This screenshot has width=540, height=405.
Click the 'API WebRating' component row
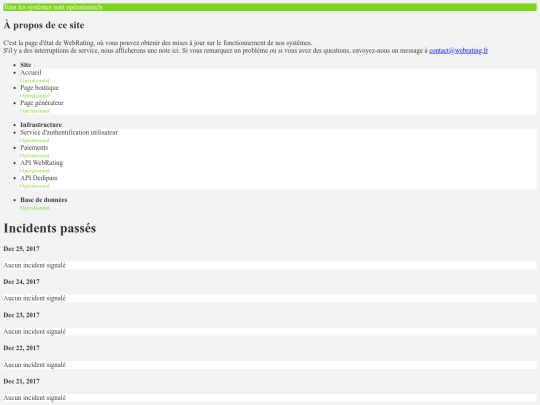point(278,166)
